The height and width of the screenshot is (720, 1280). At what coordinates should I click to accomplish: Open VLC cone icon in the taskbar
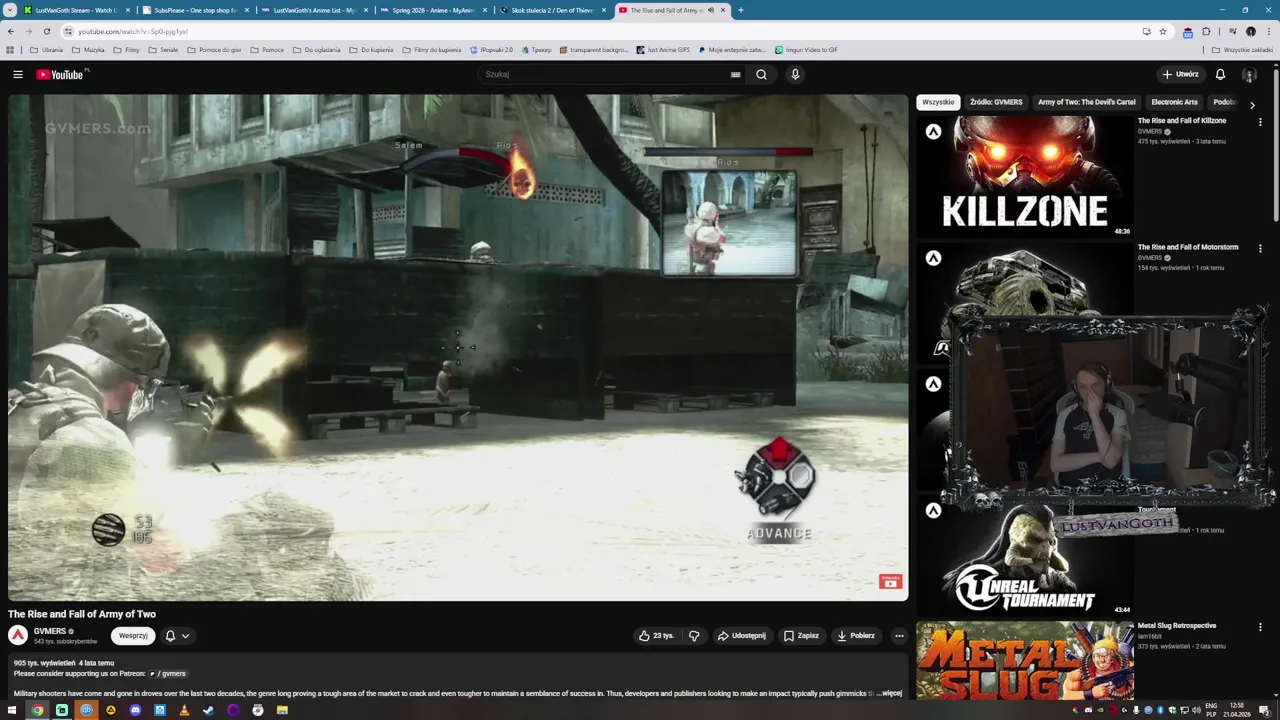click(184, 710)
